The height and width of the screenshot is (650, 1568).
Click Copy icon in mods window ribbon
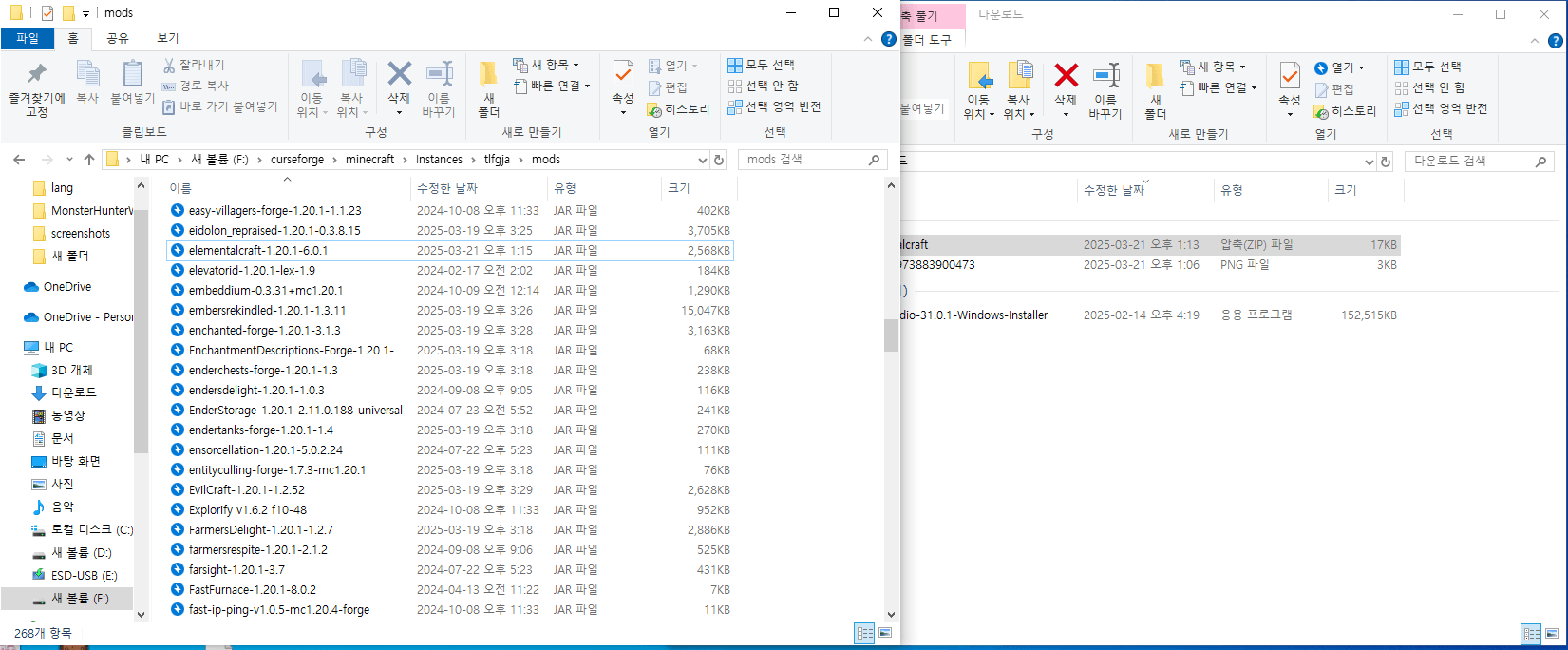click(87, 82)
